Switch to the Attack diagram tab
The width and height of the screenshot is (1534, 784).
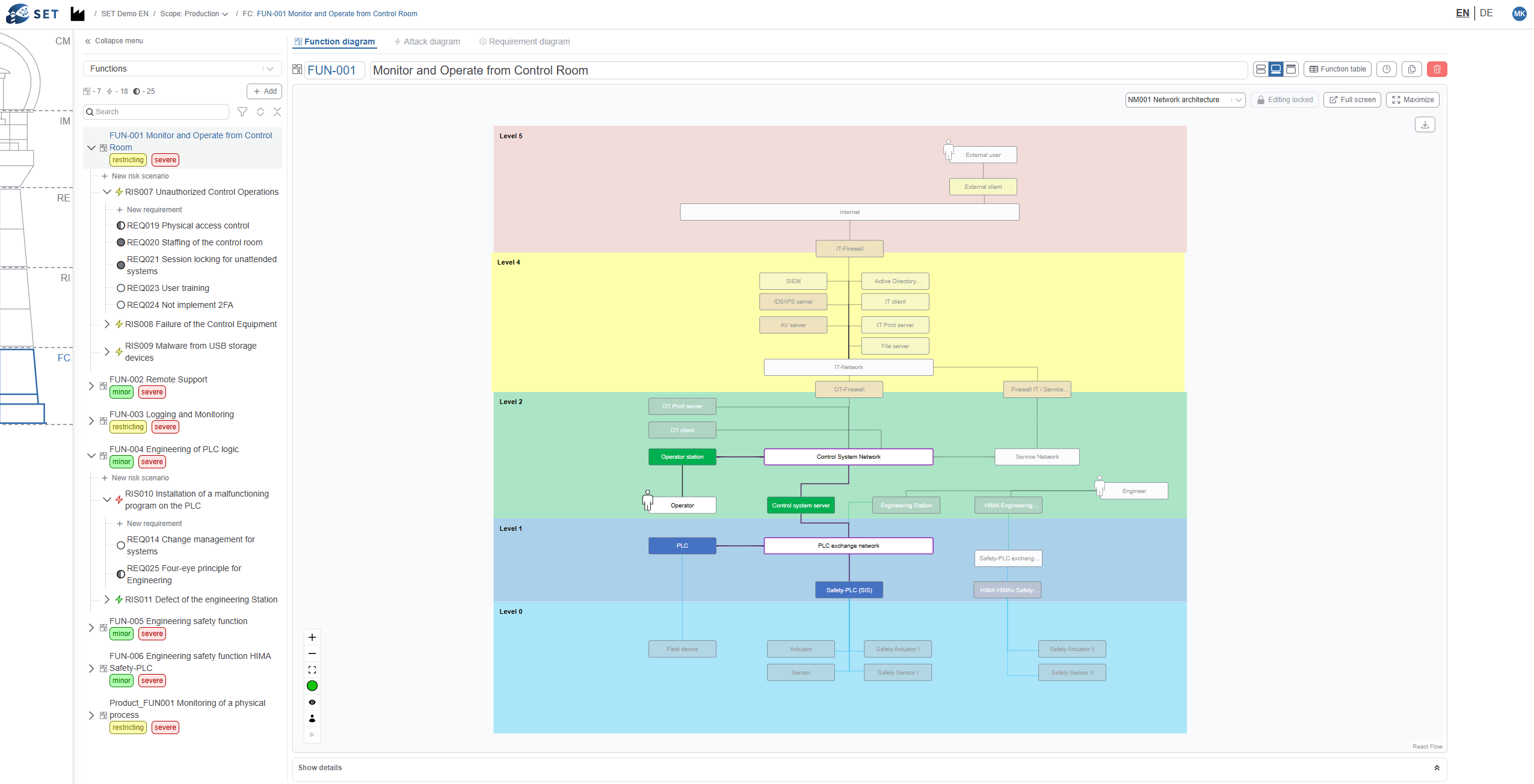click(427, 41)
